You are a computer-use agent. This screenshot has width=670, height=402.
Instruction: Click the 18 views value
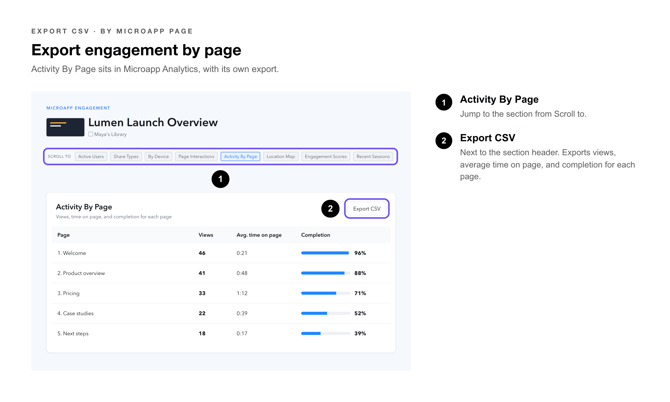[x=202, y=333]
